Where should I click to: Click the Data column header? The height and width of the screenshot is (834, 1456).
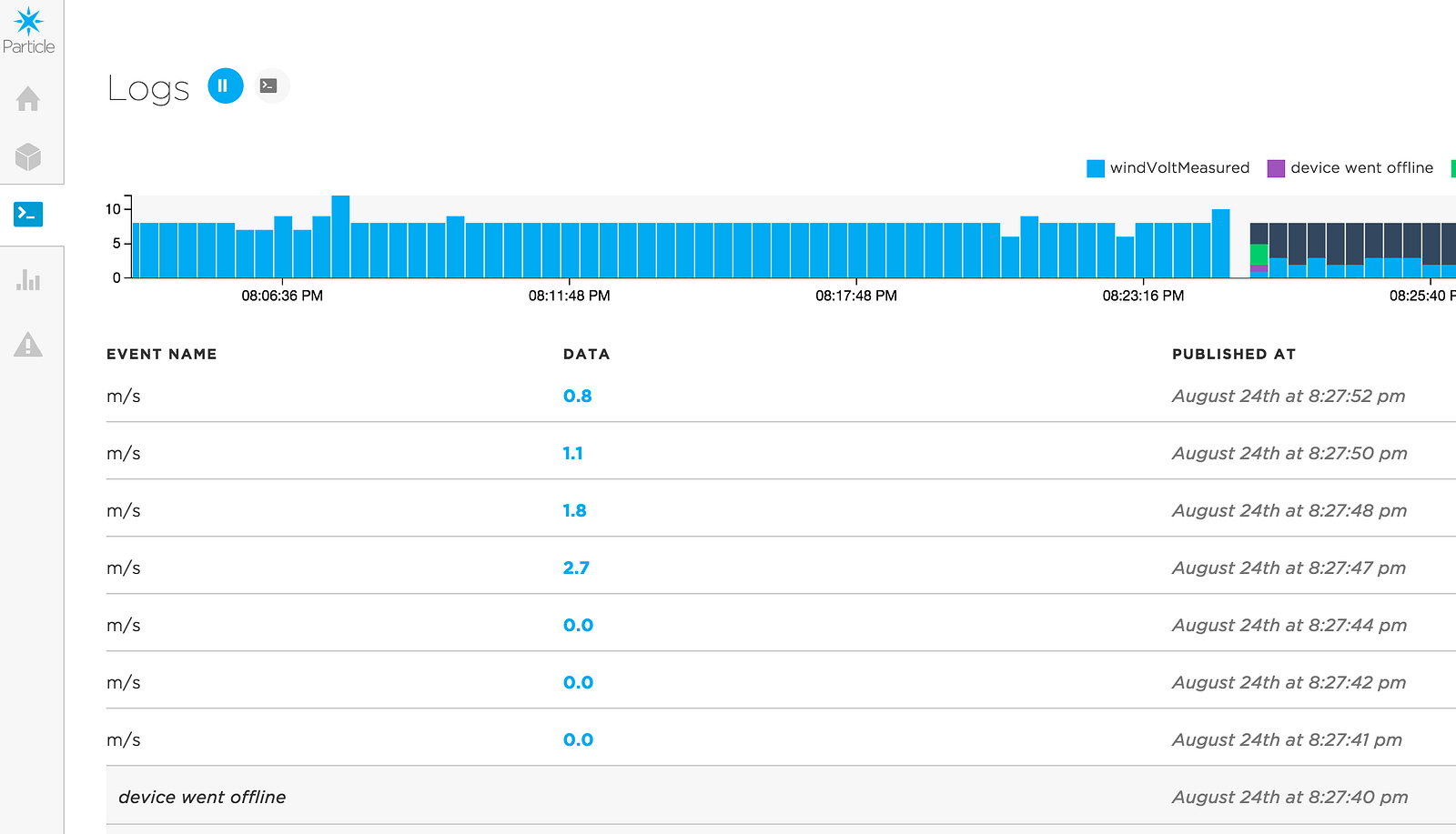586,354
